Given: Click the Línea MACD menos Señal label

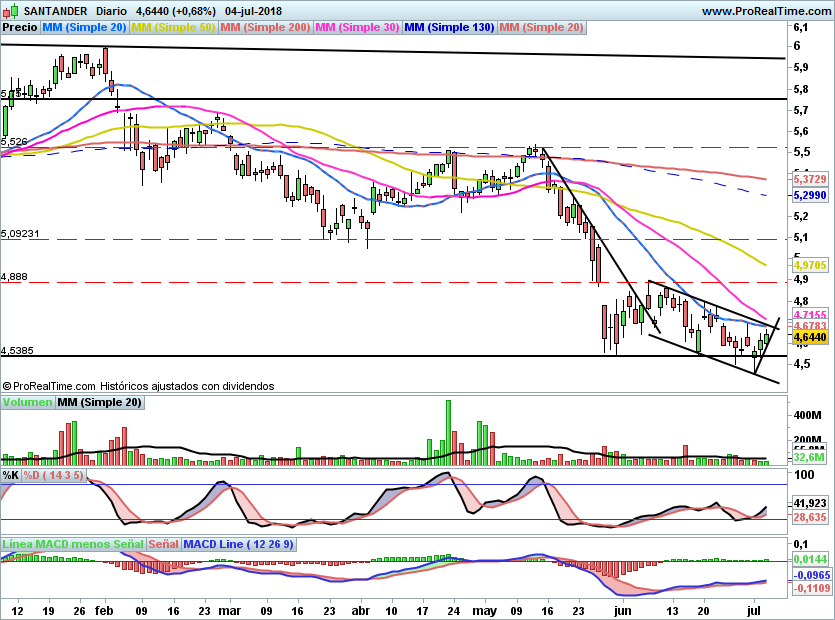Looking at the screenshot, I should 73,544.
